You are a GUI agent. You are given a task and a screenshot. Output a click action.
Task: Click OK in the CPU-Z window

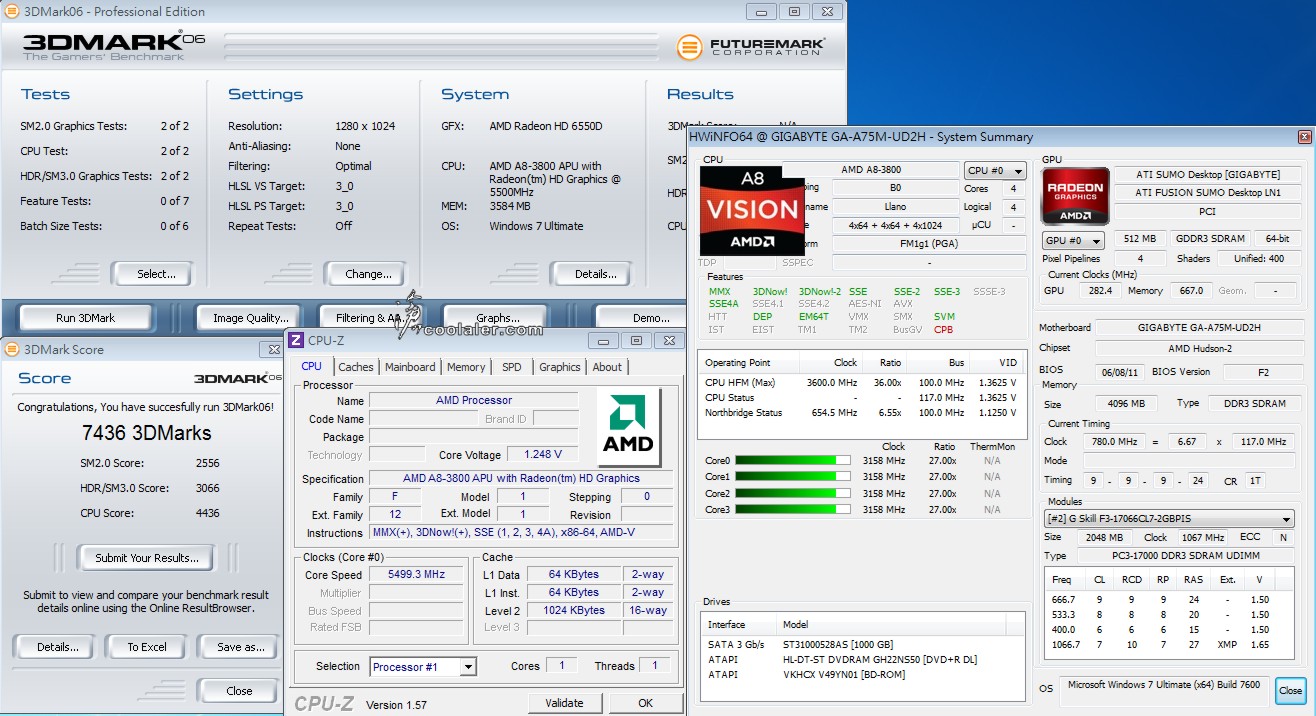[x=645, y=703]
